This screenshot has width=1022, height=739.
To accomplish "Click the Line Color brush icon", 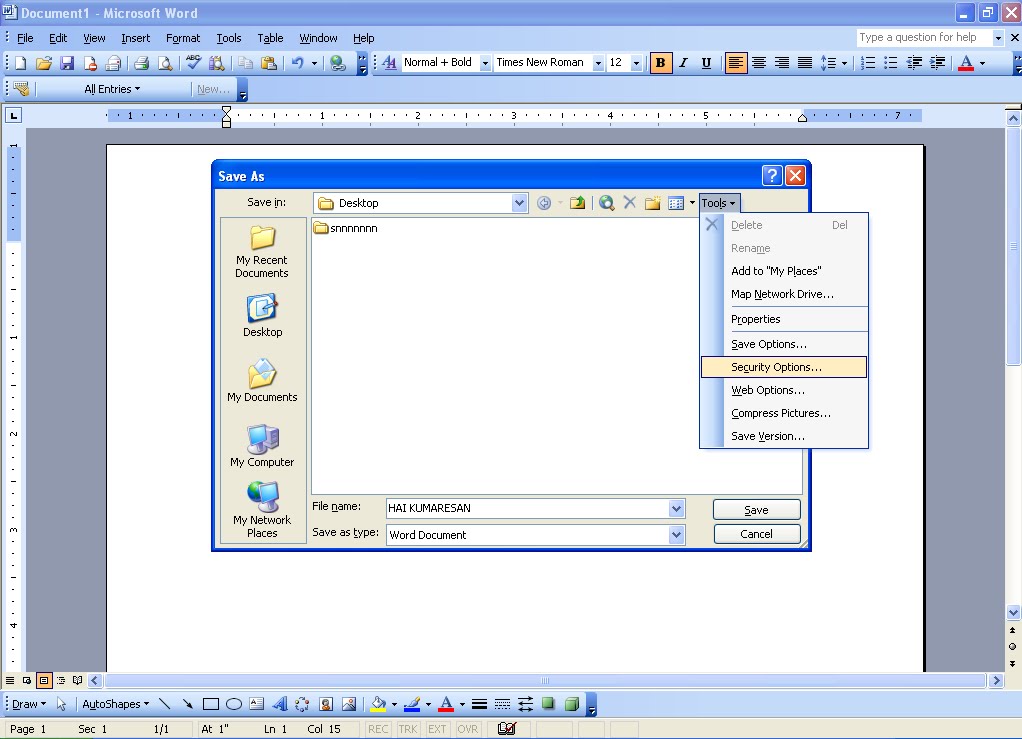I will click(x=412, y=704).
